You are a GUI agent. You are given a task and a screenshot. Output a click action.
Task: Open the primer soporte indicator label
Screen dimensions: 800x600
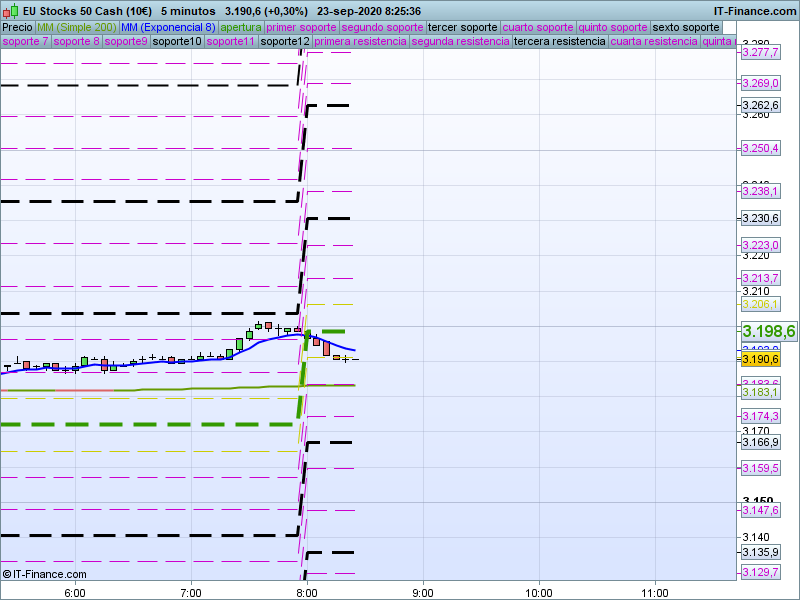click(x=301, y=27)
